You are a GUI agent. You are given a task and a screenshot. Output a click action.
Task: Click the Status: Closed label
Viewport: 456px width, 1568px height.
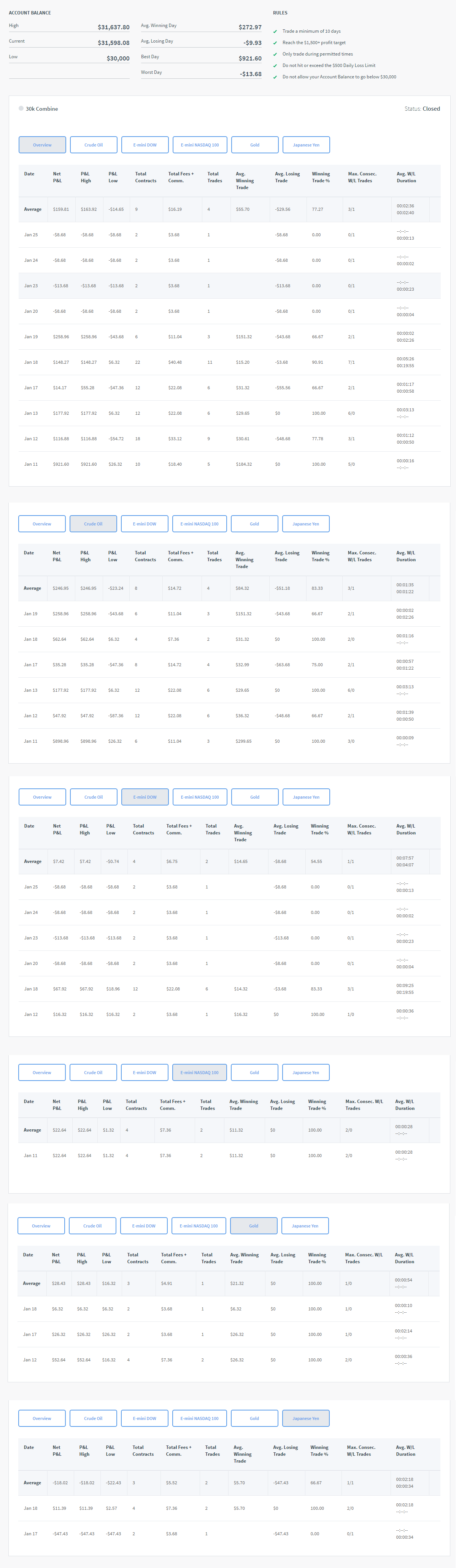coord(422,109)
